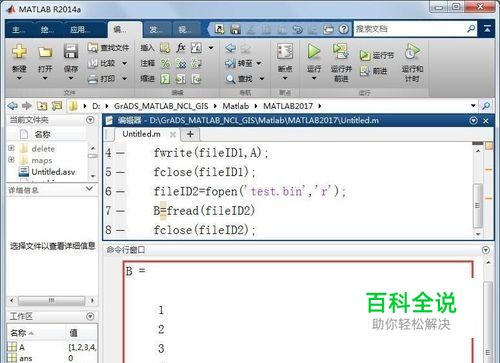Image resolution: width=500 pixels, height=363 pixels.
Task: Switch to the 应用... apps ribbon tab
Action: click(x=80, y=30)
